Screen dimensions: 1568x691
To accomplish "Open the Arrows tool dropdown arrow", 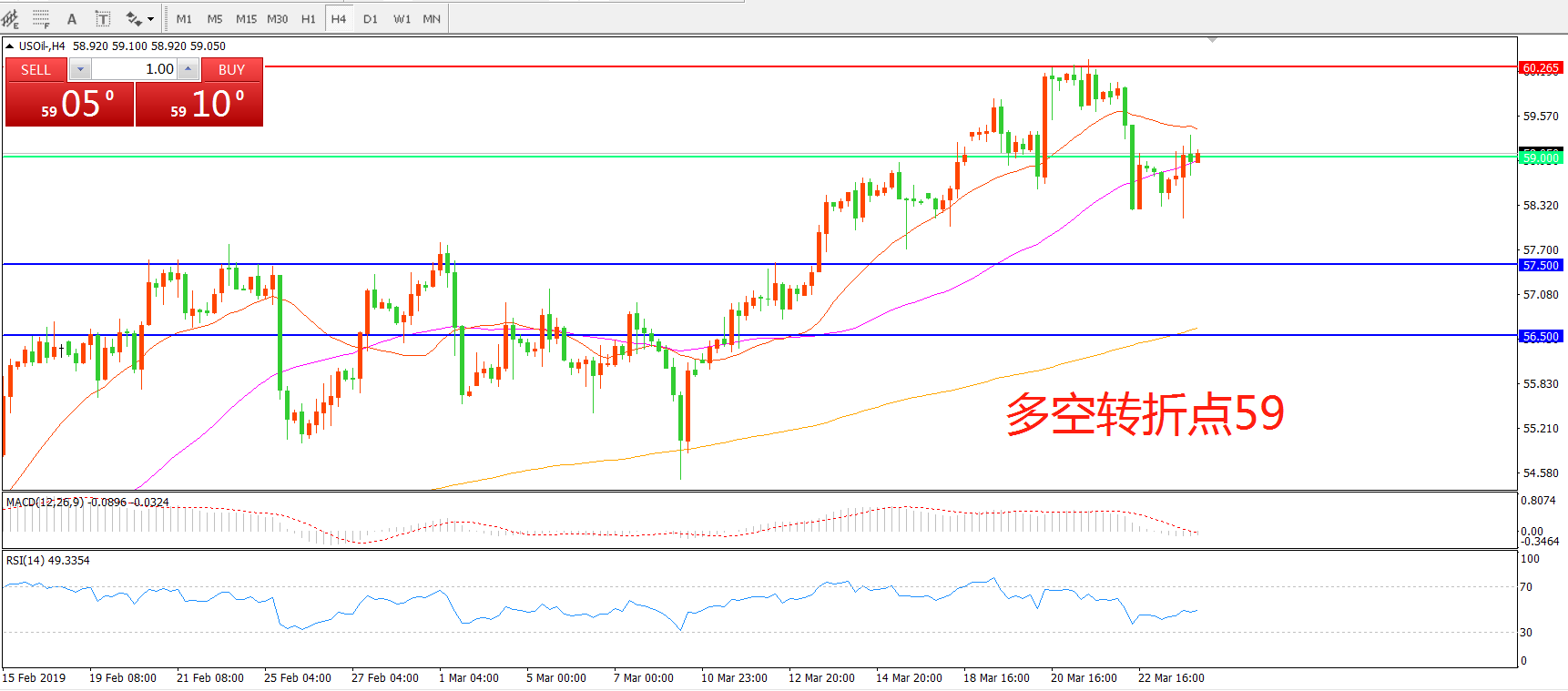I will [x=150, y=19].
